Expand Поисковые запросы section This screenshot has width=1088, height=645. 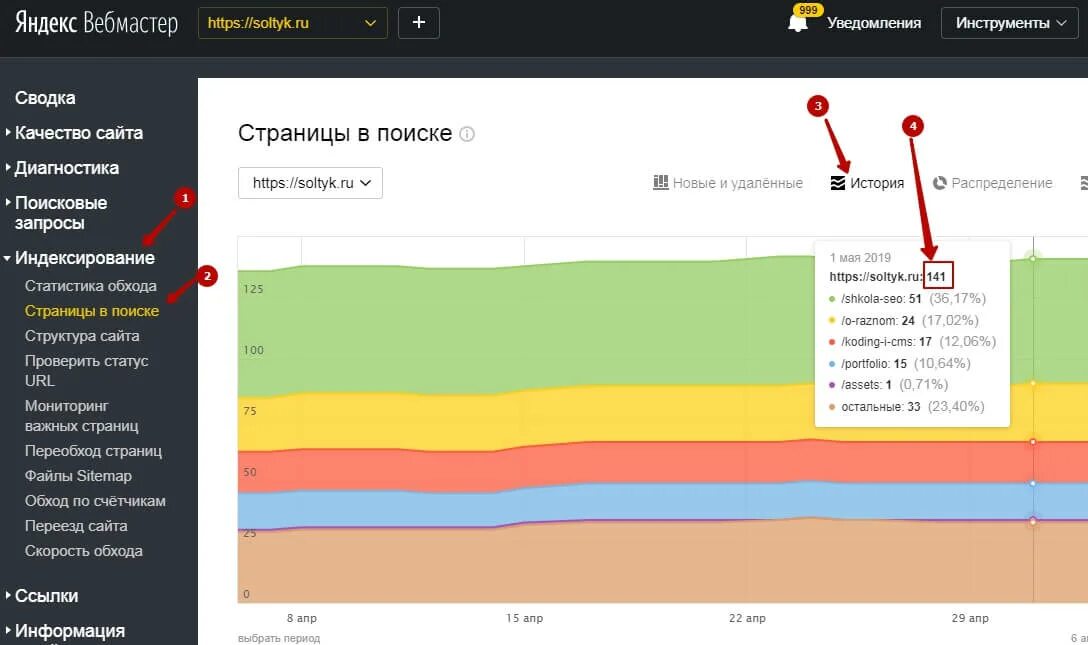[x=61, y=213]
